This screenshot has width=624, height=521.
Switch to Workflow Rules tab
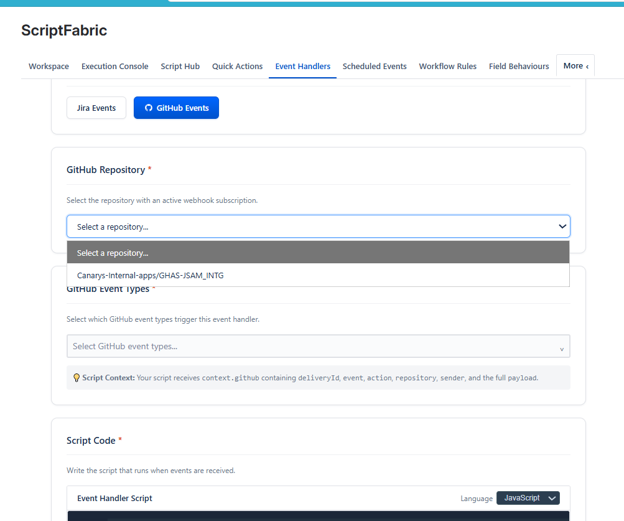click(x=447, y=66)
